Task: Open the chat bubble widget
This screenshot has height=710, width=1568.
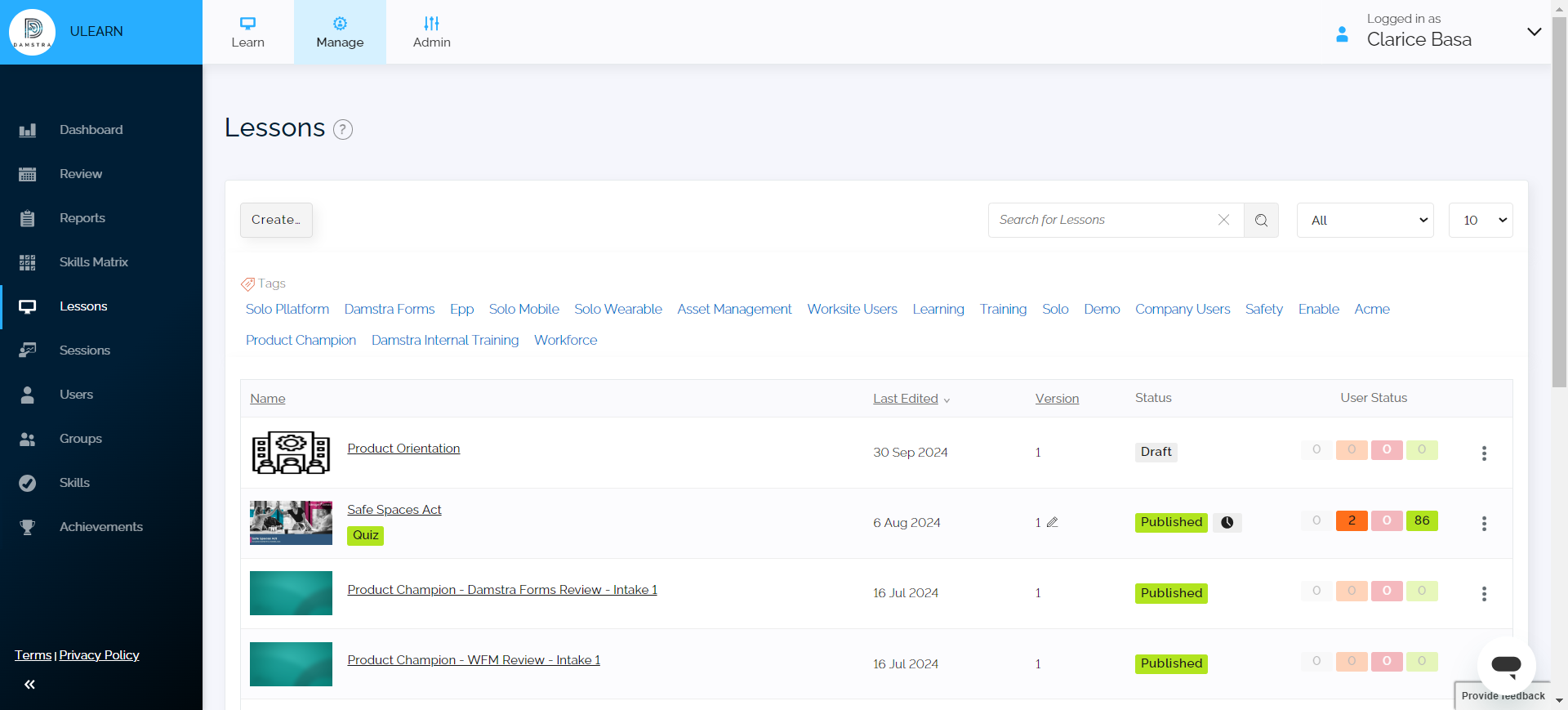Action: 1506,665
